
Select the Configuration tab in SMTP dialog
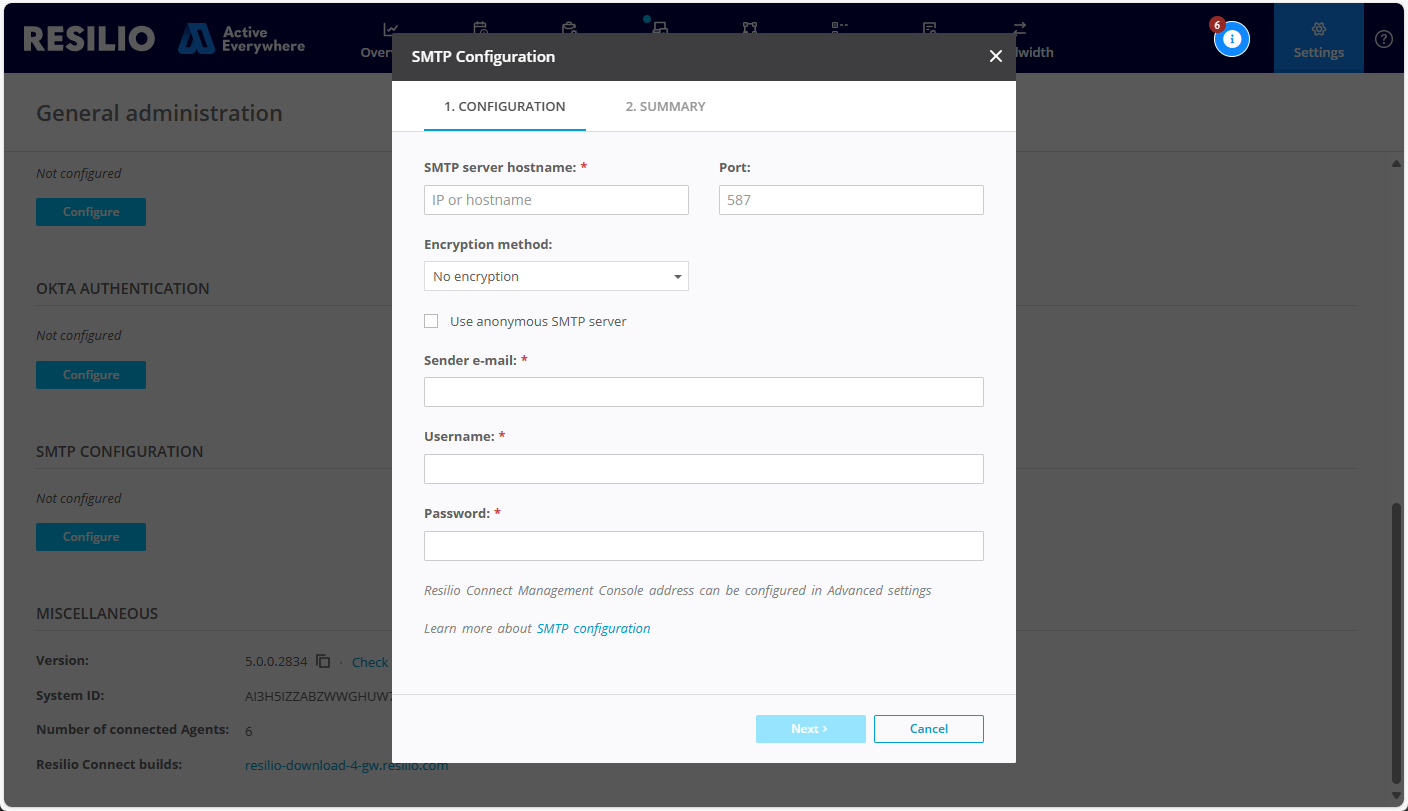pyautogui.click(x=504, y=106)
